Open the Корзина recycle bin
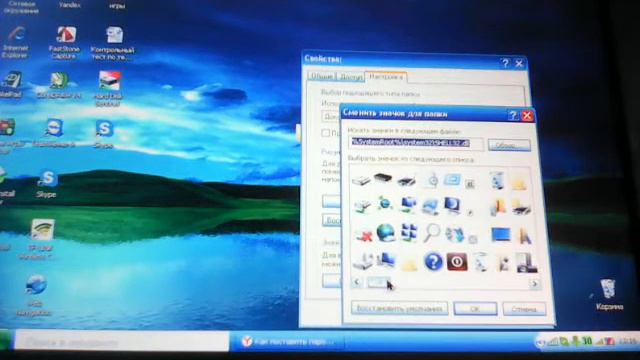The height and width of the screenshot is (360, 640). [609, 294]
